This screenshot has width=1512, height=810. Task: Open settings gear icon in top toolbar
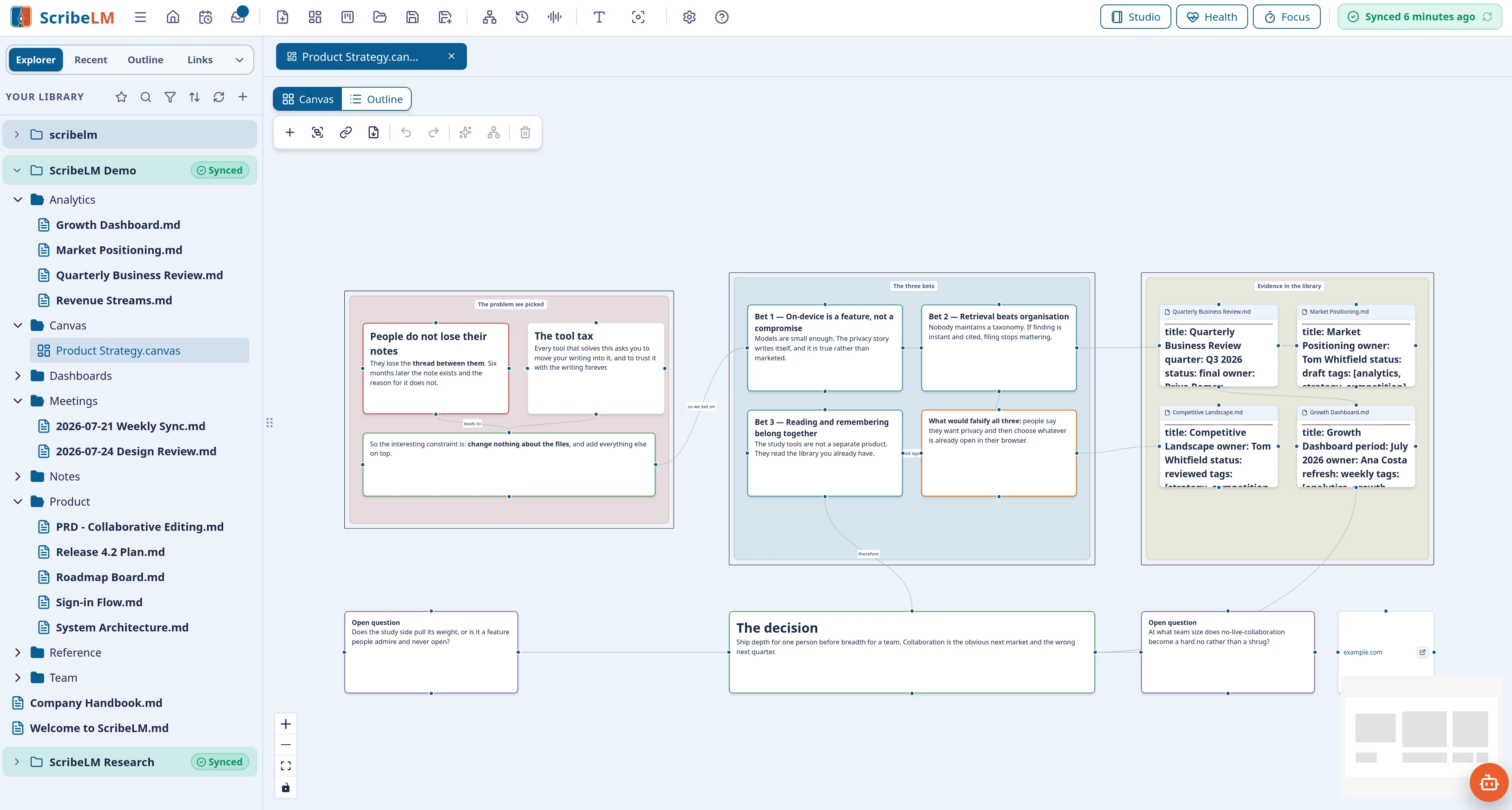(x=689, y=17)
